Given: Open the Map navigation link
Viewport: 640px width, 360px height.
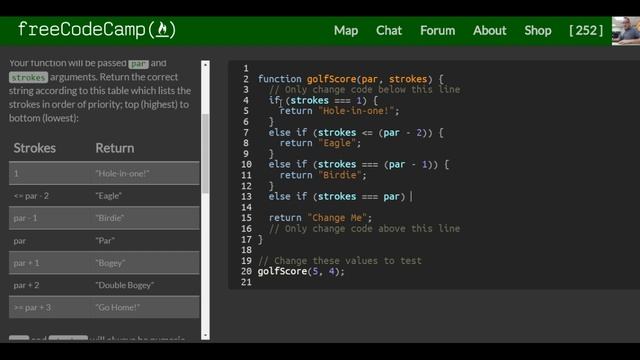Looking at the screenshot, I should pos(346,31).
